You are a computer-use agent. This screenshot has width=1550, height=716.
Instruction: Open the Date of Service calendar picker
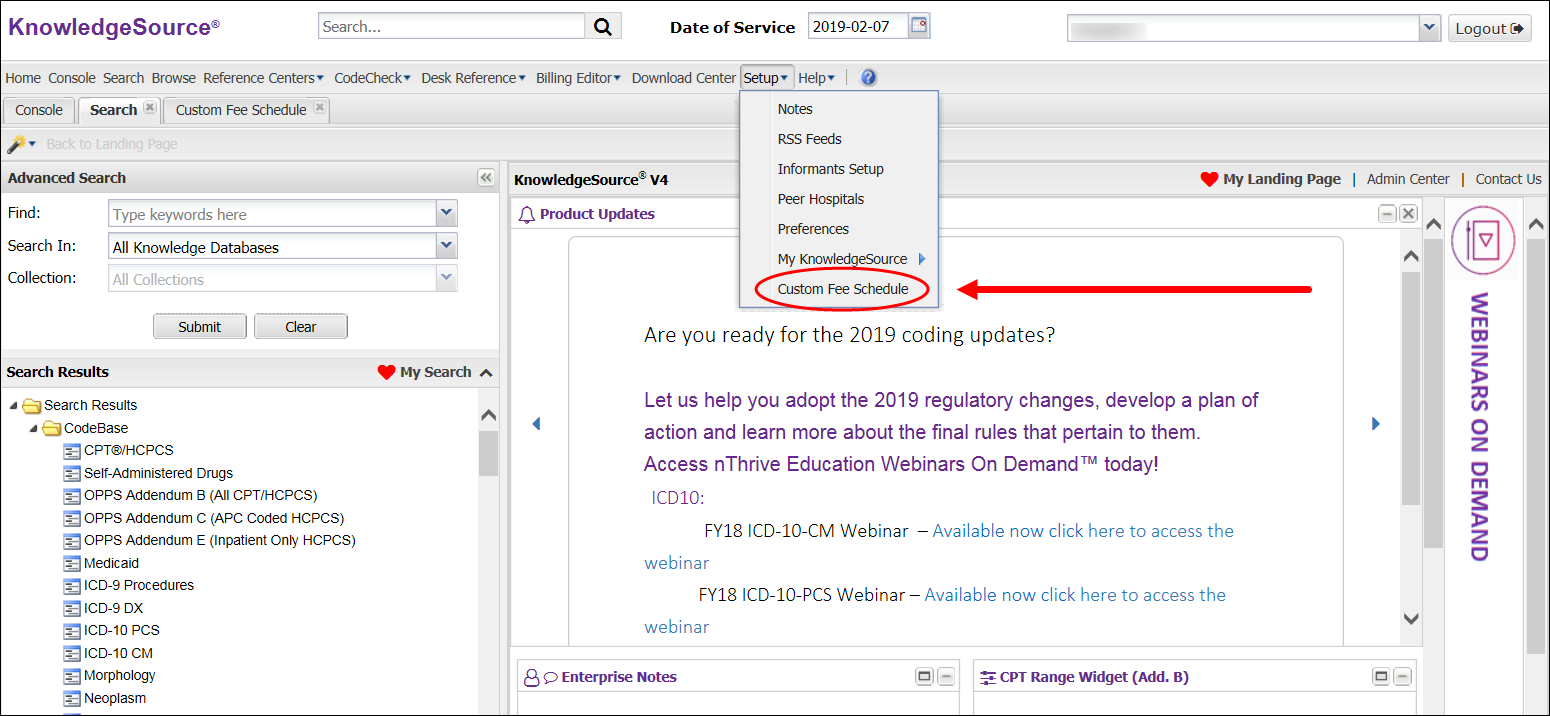(x=918, y=26)
